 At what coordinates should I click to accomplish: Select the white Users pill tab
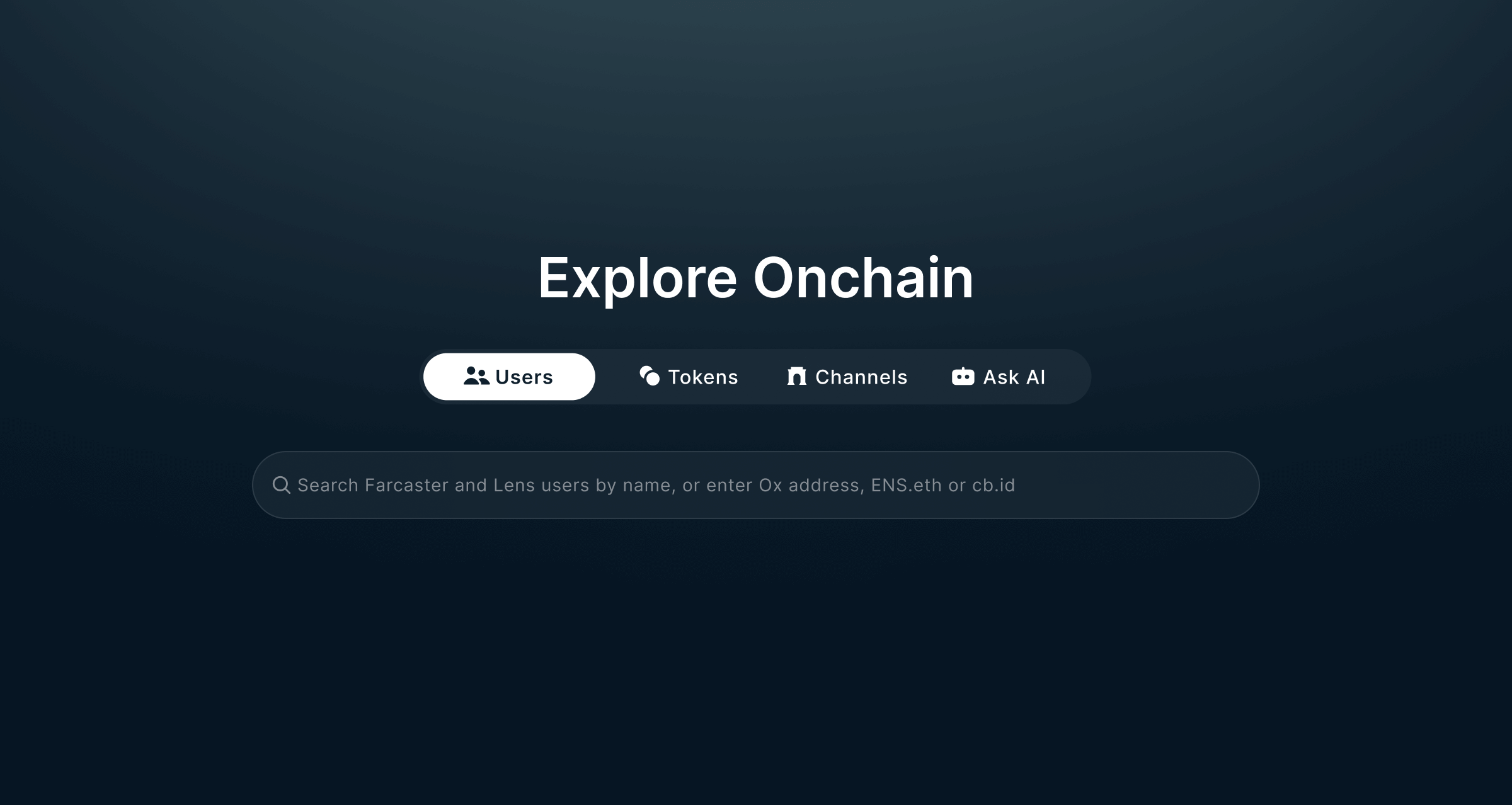tap(509, 377)
